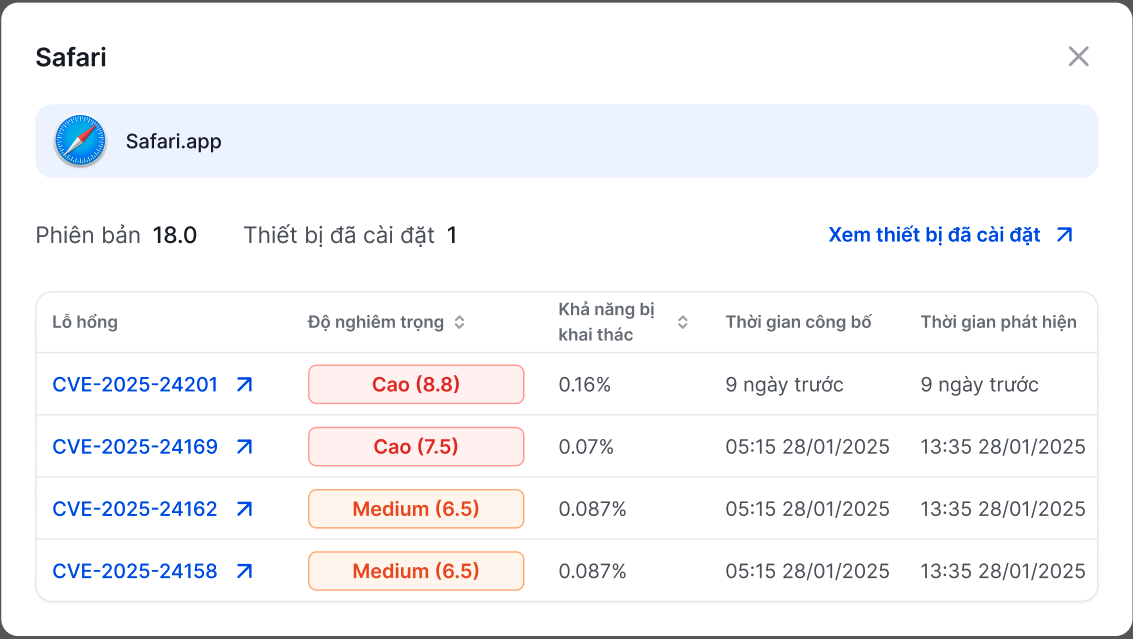Click Xem thiết bị đã cài đặt link
This screenshot has width=1133, height=639.
click(x=934, y=235)
